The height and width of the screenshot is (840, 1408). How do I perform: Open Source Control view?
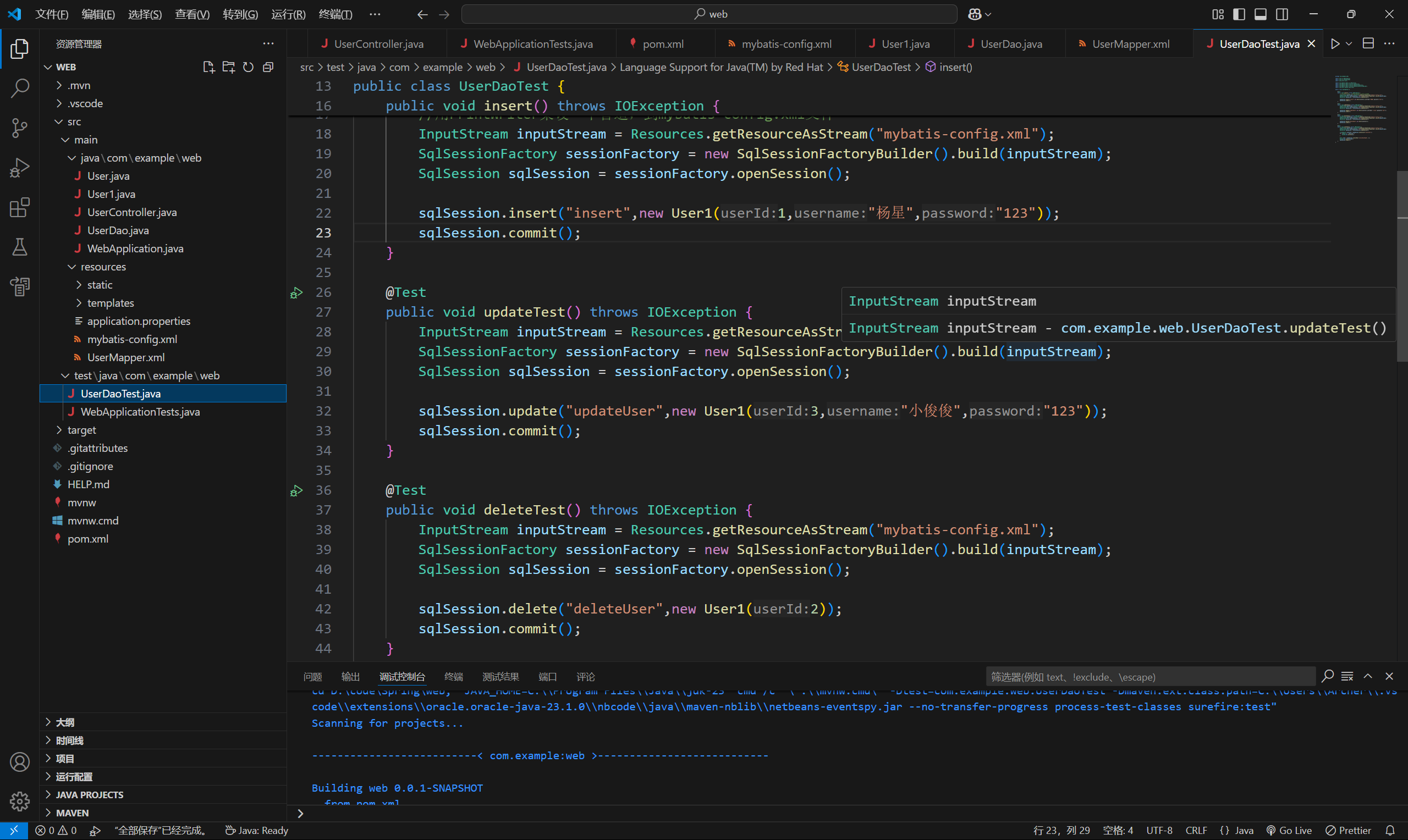coord(20,128)
